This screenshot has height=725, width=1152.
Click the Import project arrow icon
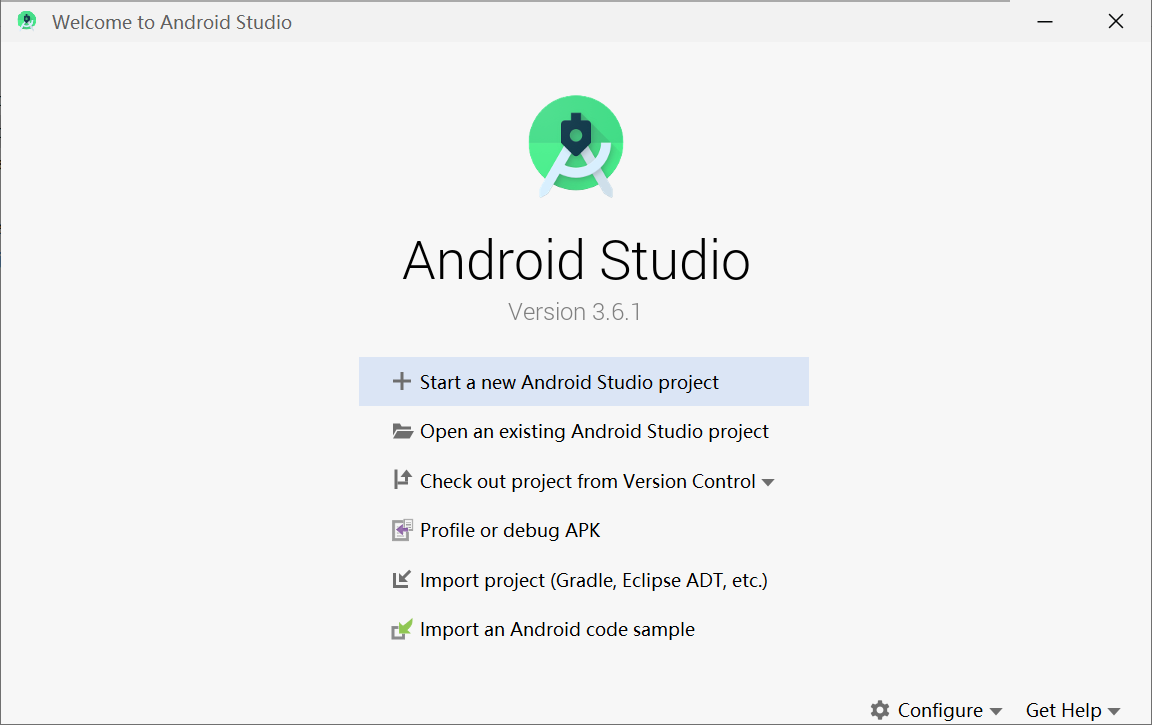pyautogui.click(x=401, y=580)
